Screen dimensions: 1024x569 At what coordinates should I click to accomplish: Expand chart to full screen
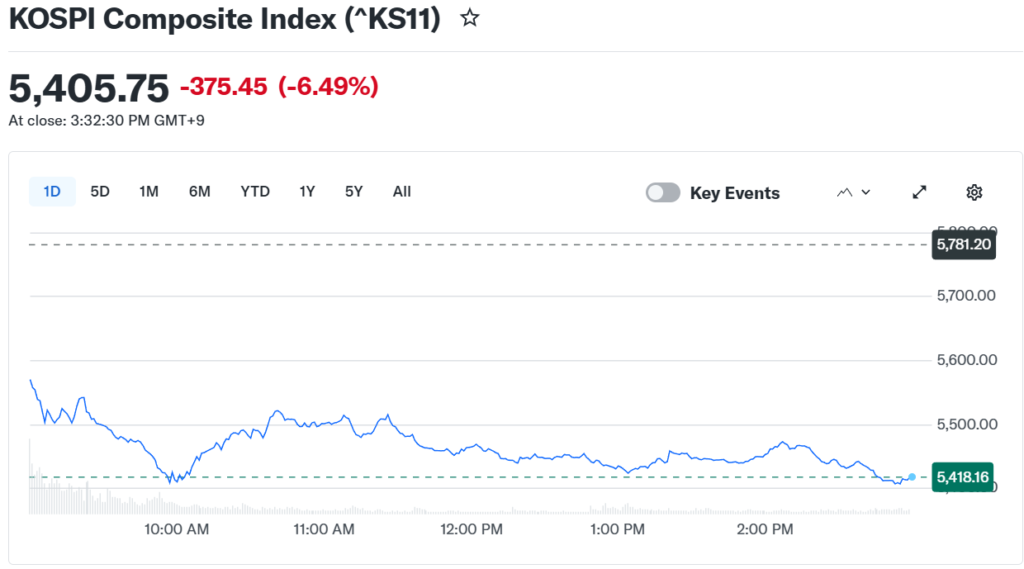click(919, 192)
